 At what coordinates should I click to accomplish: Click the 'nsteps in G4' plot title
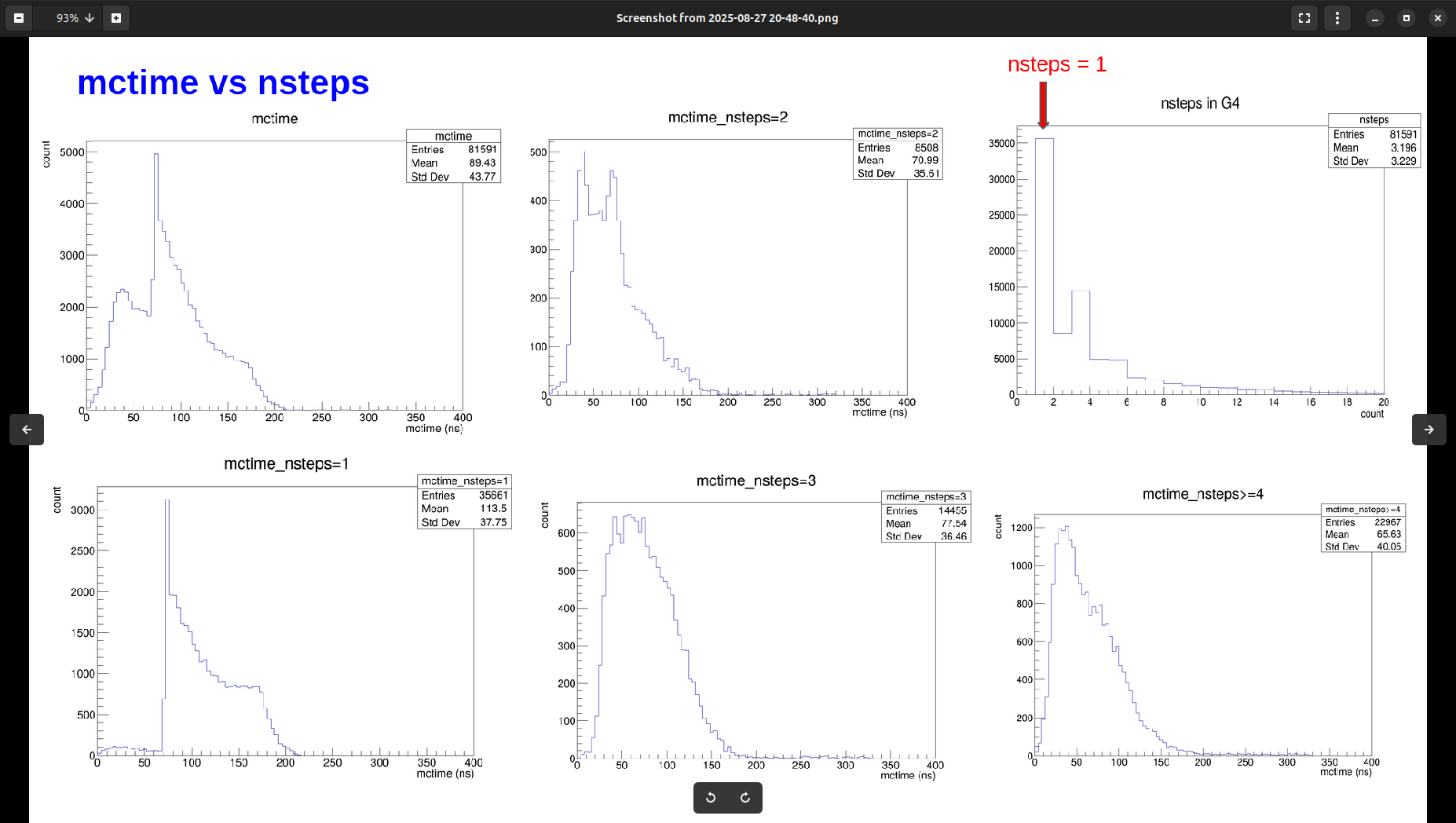coord(1200,104)
